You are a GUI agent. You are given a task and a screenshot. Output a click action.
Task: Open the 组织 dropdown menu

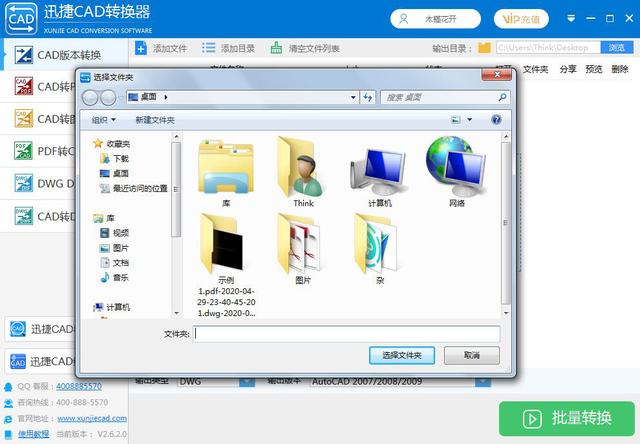[x=104, y=120]
